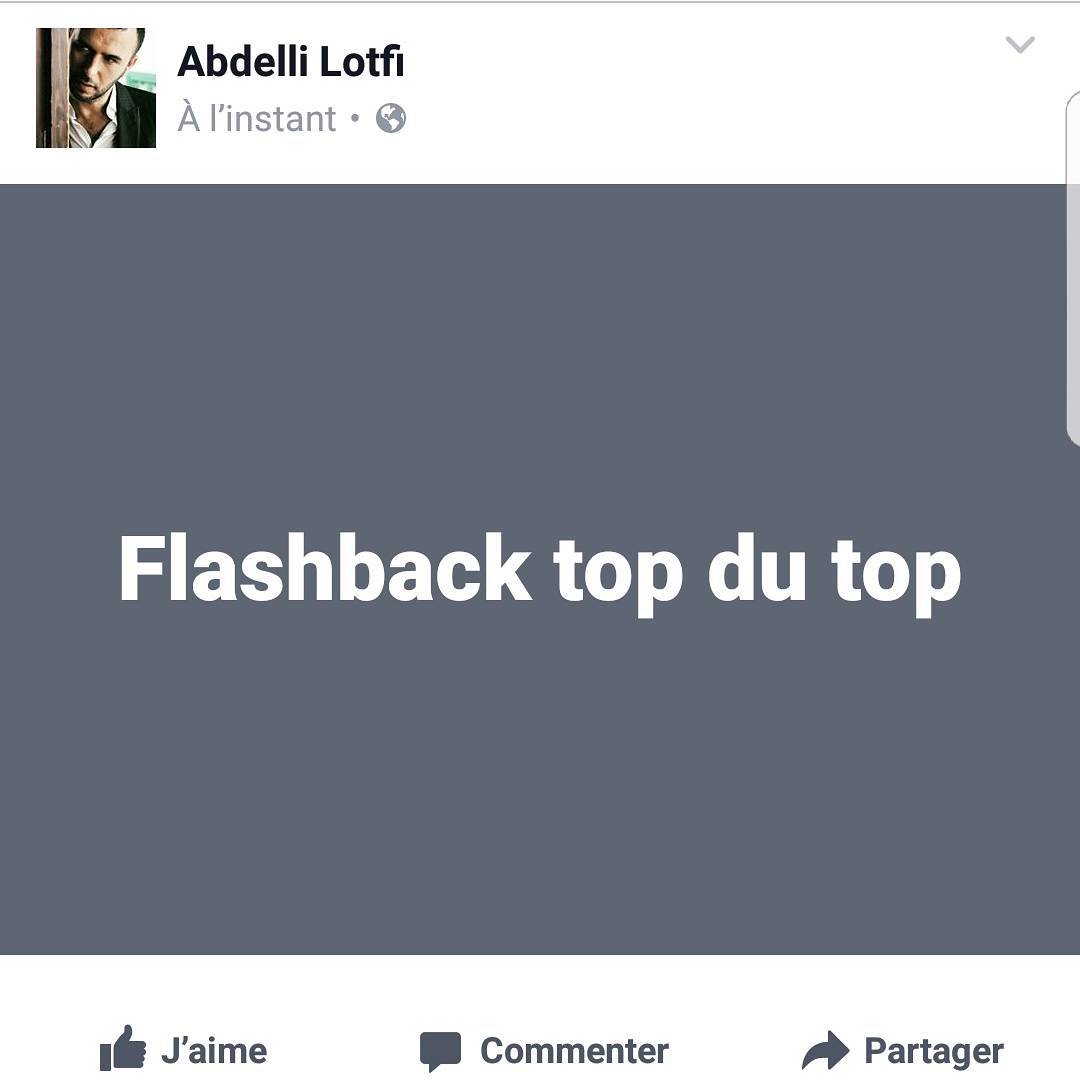Viewport: 1080px width, 1080px height.
Task: Click the public audience globe icon
Action: pos(391,118)
